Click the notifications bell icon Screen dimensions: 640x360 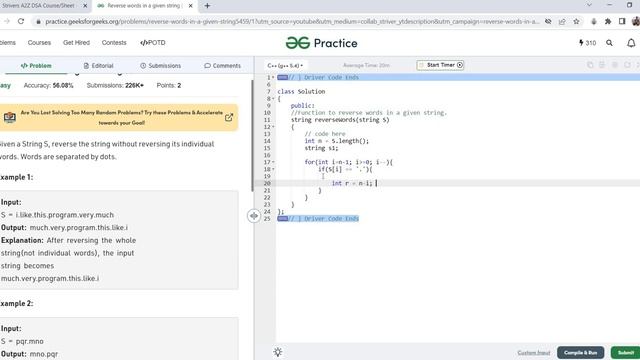click(631, 43)
